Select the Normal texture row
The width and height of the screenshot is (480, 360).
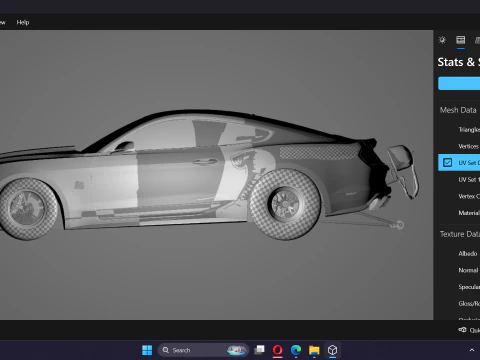point(459,270)
